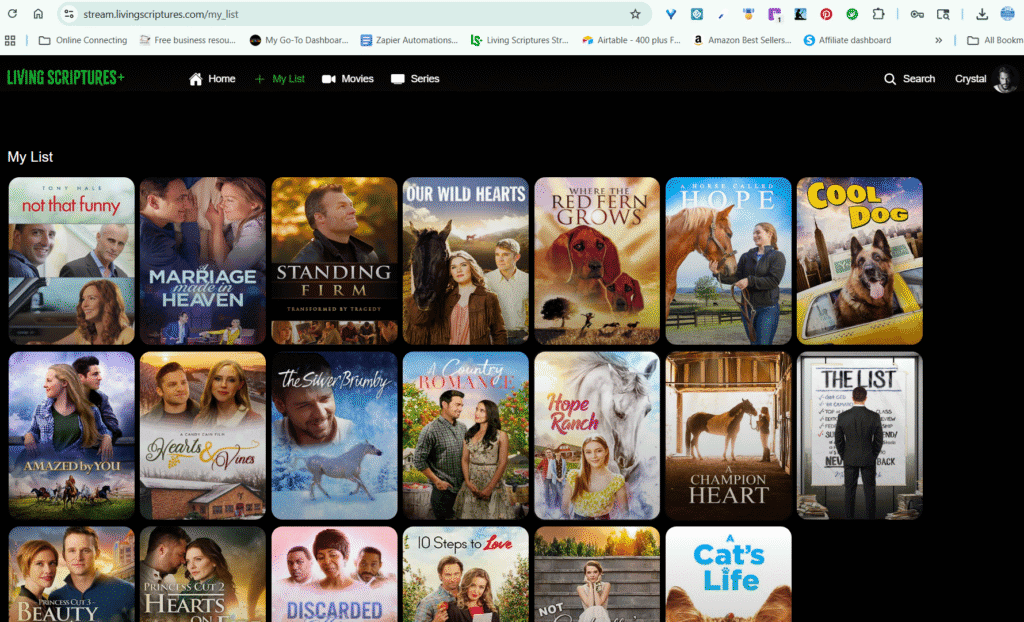This screenshot has height=622, width=1024.
Task: Open the Pinterest extension icon
Action: tap(826, 14)
